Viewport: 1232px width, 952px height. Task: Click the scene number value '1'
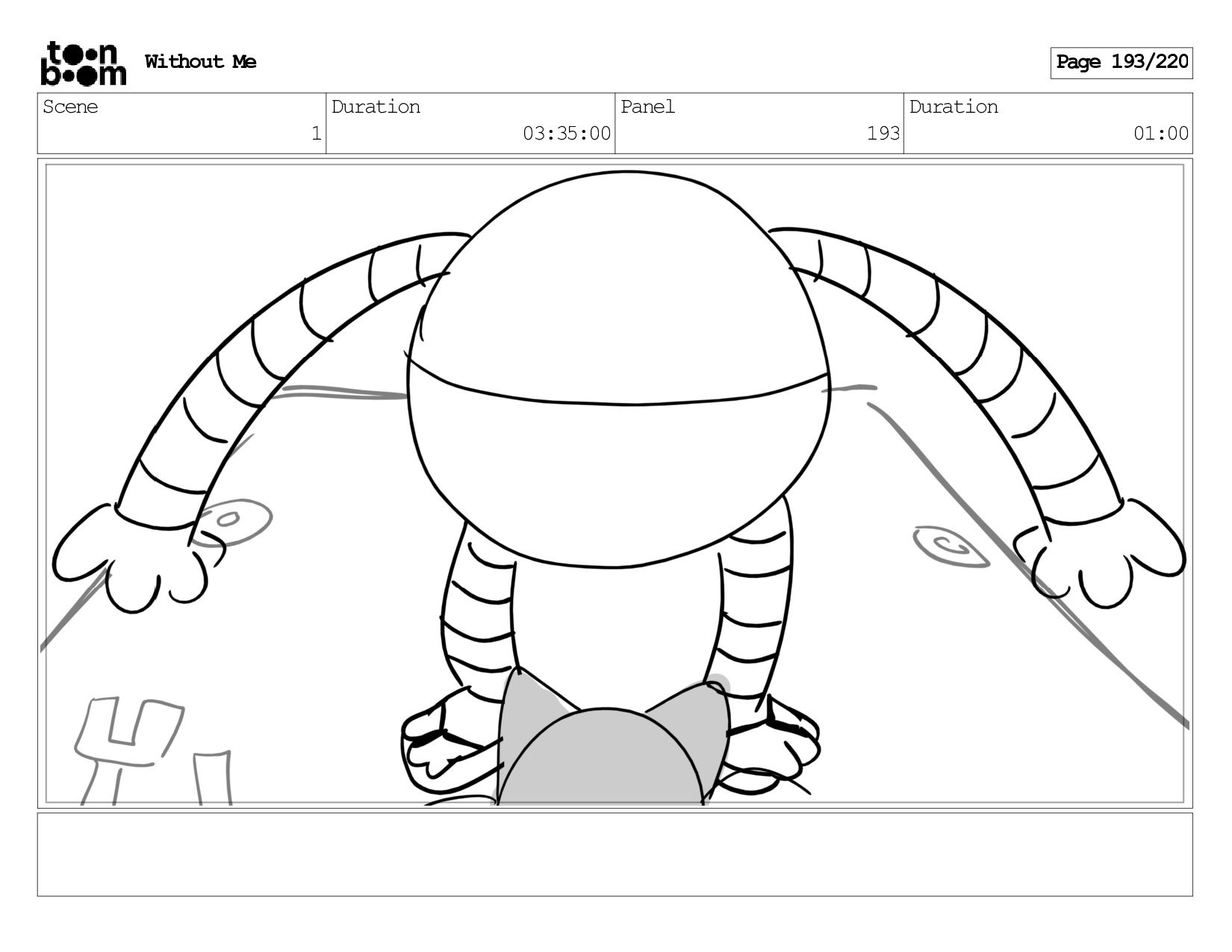pos(316,134)
